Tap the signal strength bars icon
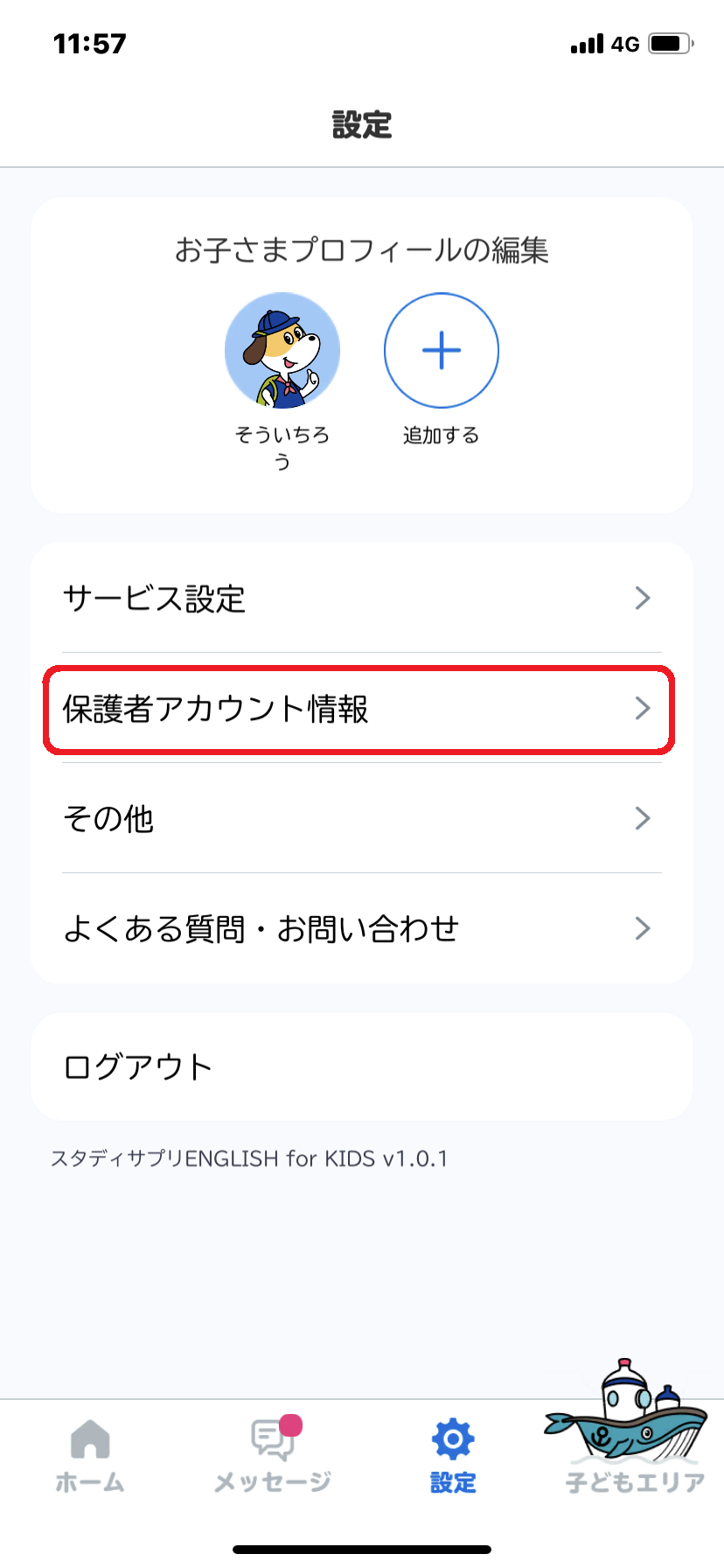724x1568 pixels. [x=587, y=44]
